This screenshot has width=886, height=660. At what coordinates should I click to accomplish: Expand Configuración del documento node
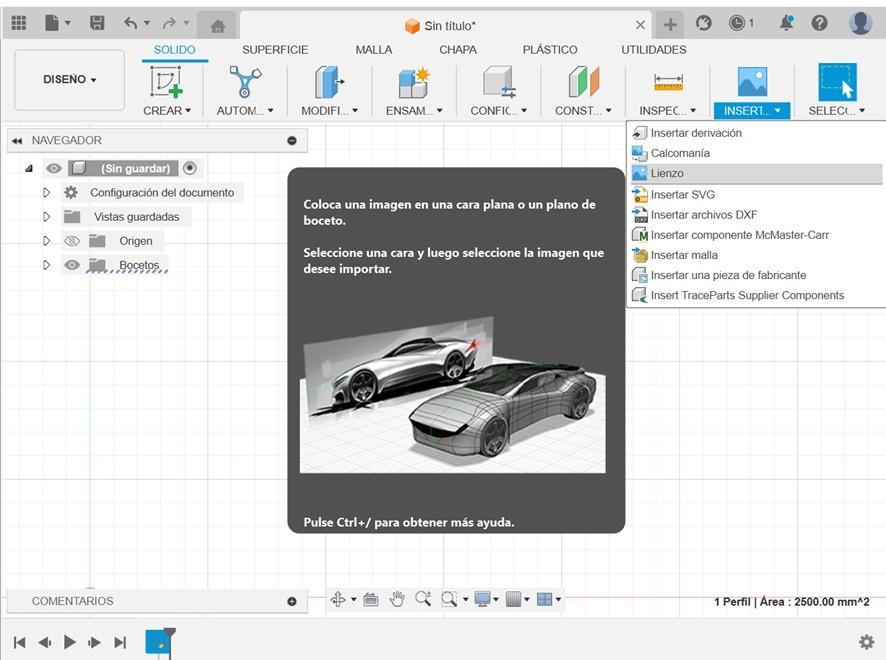[46, 193]
